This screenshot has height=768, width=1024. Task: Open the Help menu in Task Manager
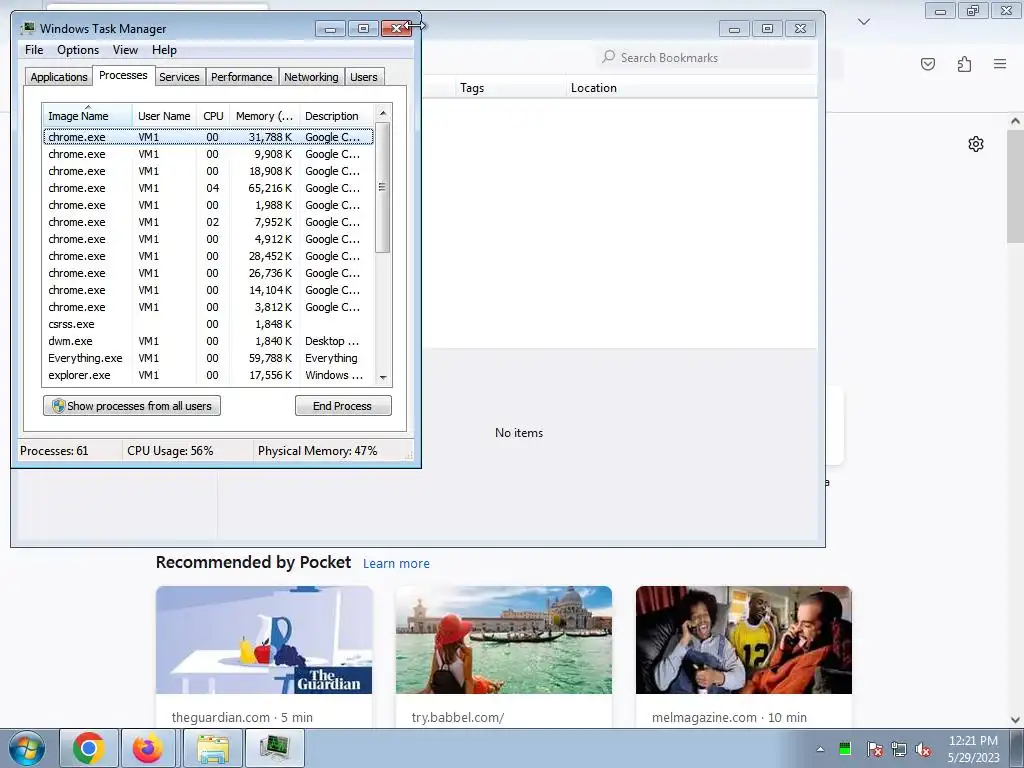pos(164,50)
